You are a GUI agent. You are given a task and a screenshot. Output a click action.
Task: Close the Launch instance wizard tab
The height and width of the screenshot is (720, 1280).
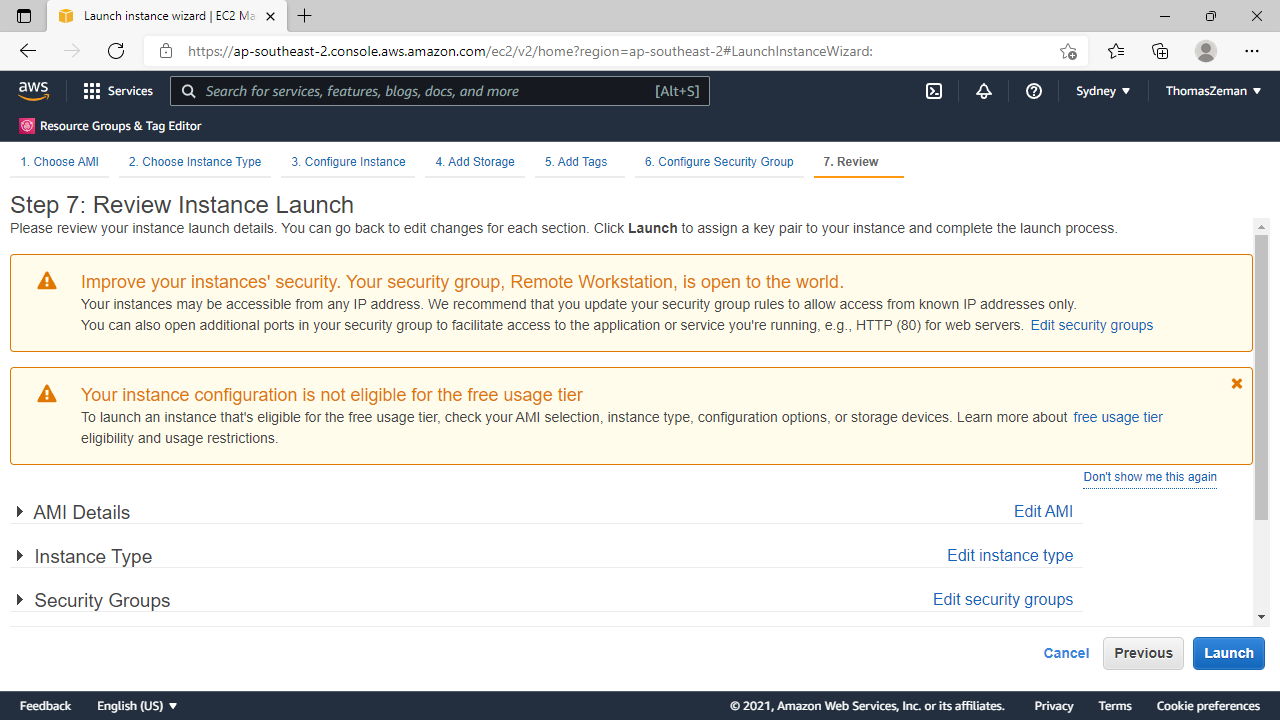point(270,16)
